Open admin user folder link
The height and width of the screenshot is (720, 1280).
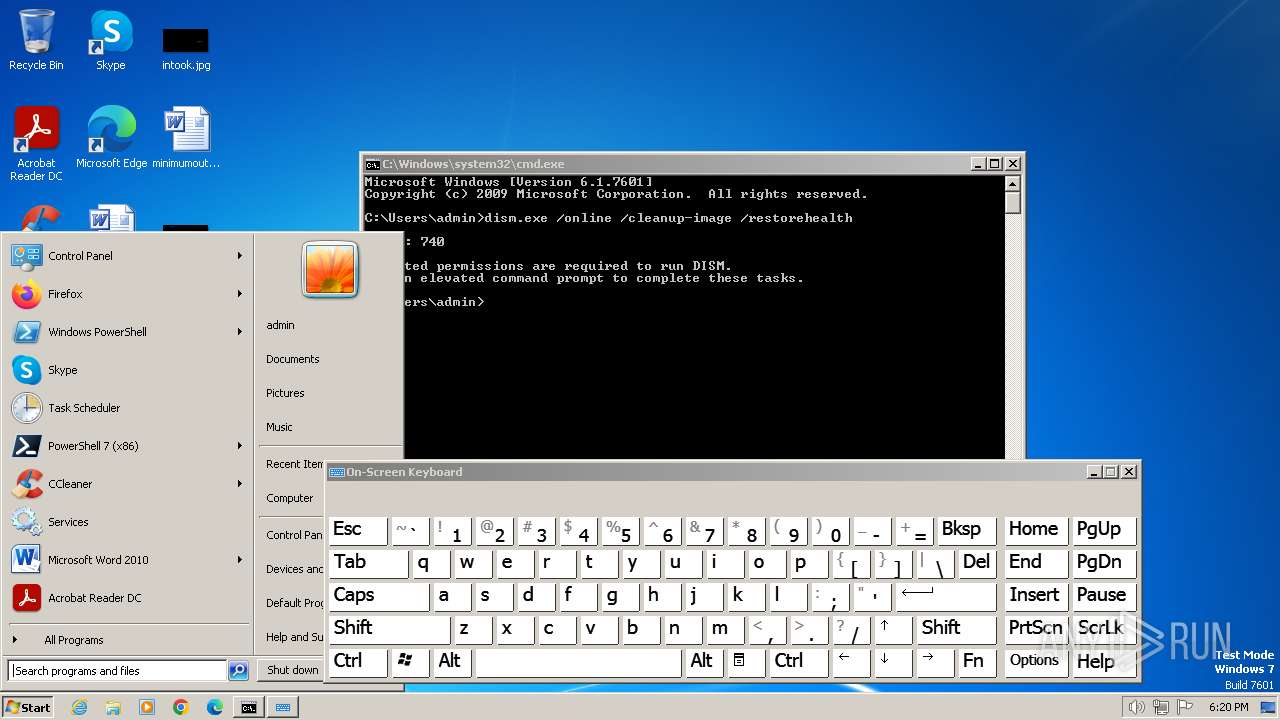[280, 325]
